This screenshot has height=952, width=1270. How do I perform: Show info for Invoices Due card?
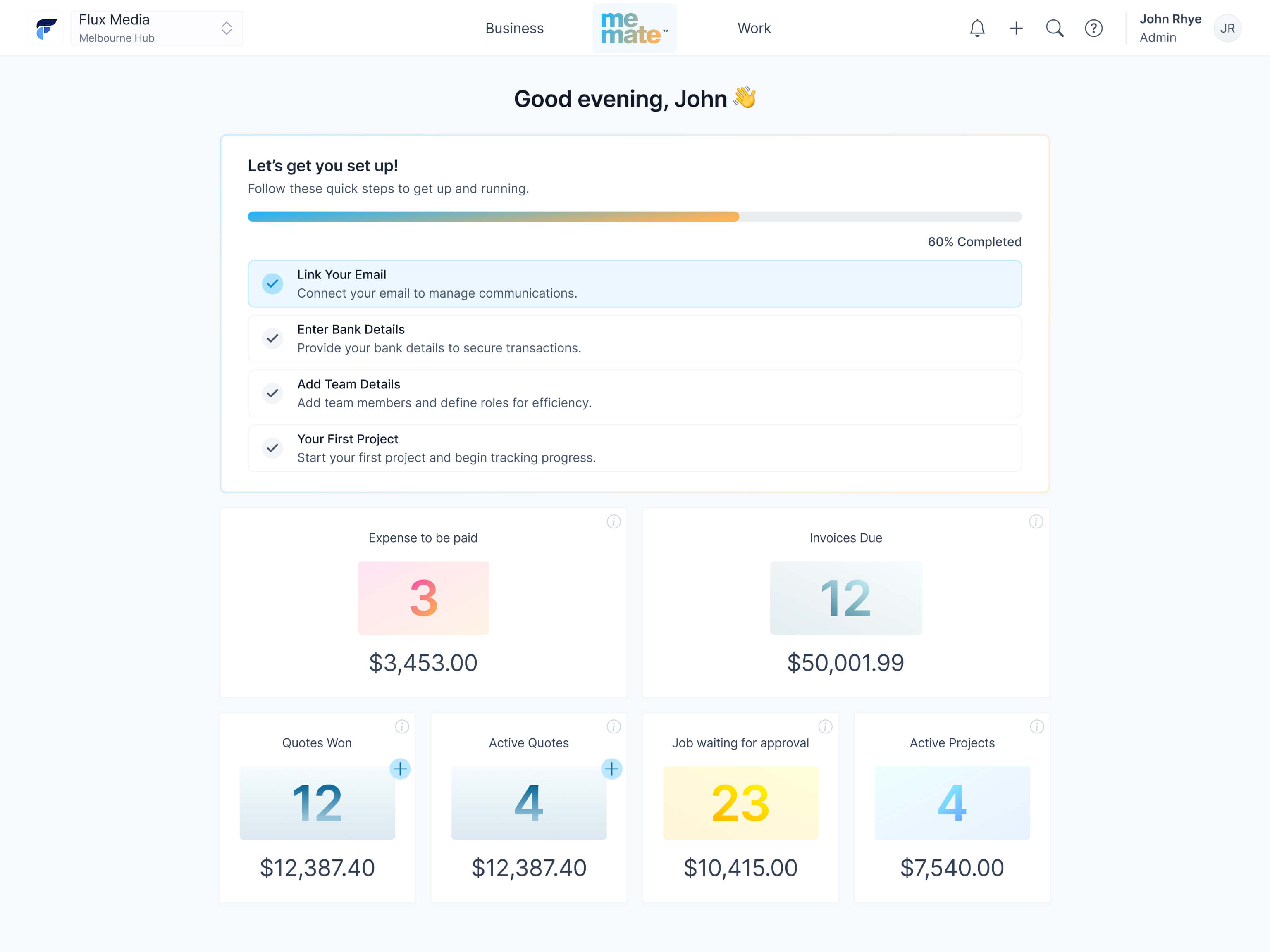tap(1036, 521)
